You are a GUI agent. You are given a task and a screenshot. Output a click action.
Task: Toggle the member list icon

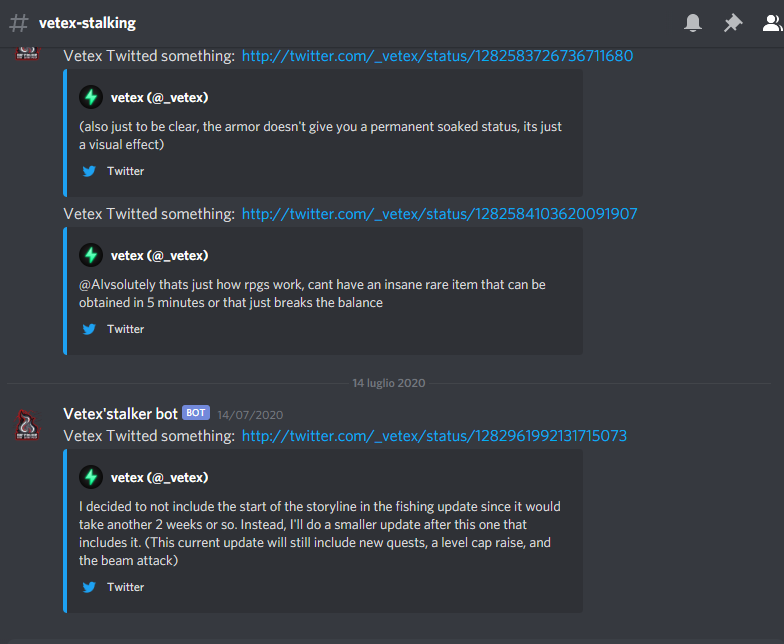[x=772, y=23]
